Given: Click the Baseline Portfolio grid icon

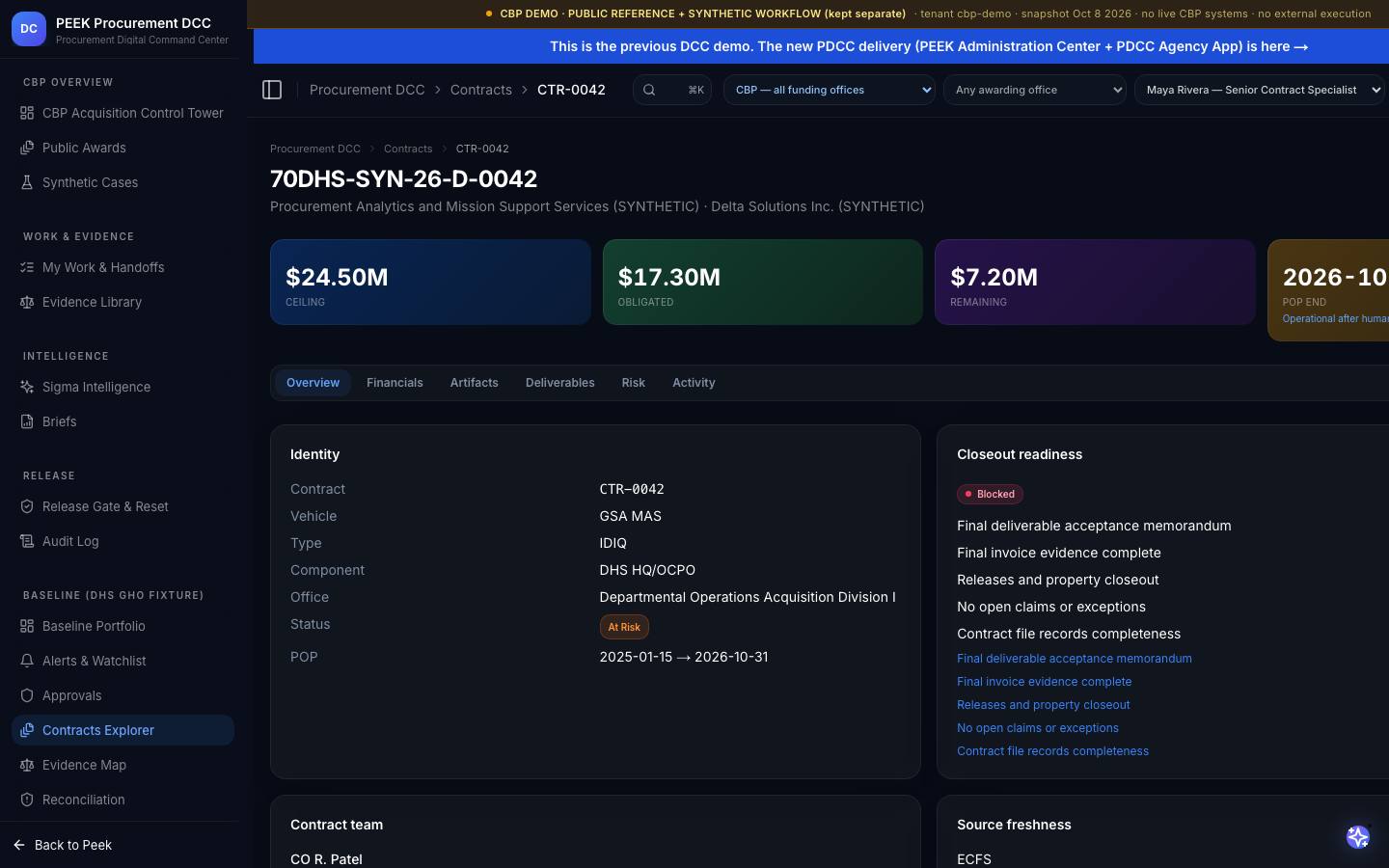Looking at the screenshot, I should pyautogui.click(x=27, y=626).
